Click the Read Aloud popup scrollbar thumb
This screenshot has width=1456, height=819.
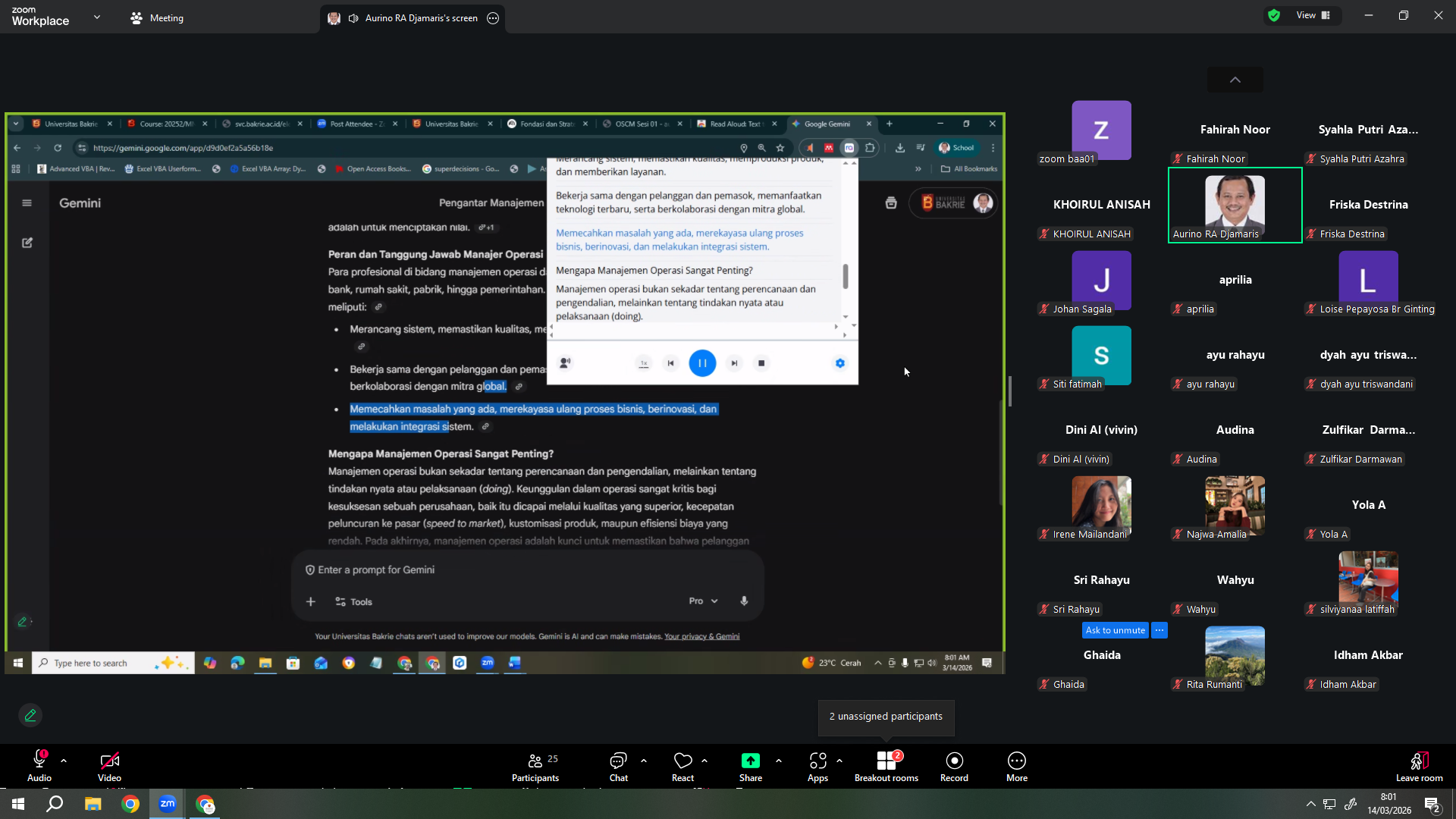(846, 276)
